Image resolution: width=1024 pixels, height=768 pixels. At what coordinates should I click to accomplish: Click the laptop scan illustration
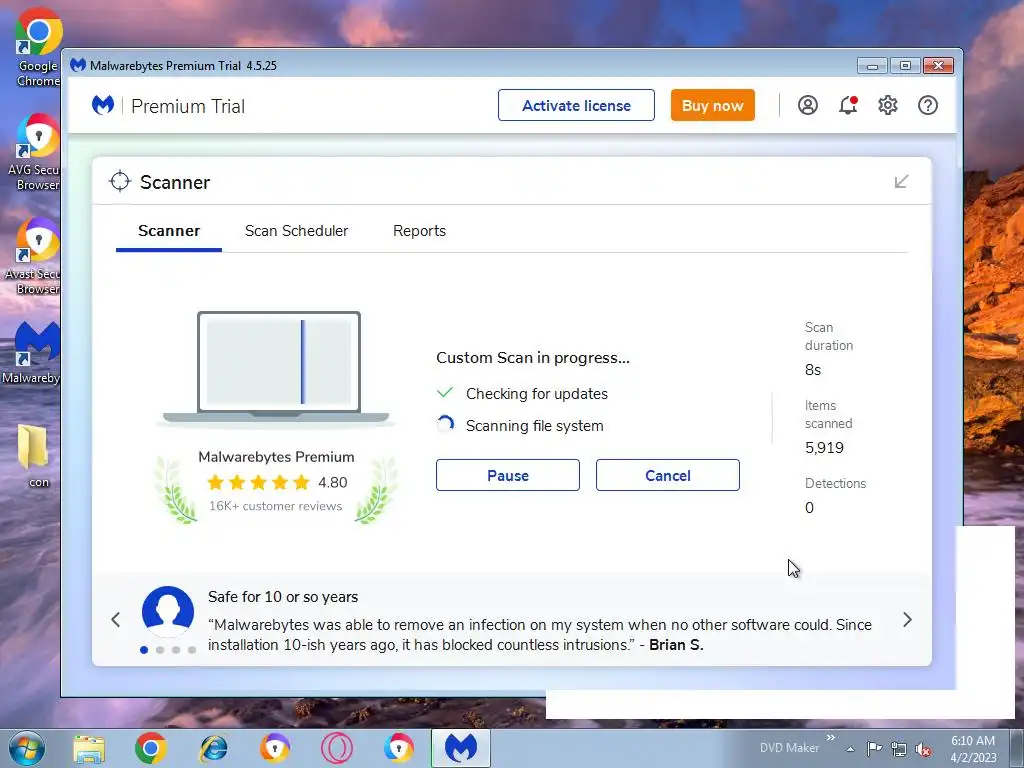click(278, 368)
